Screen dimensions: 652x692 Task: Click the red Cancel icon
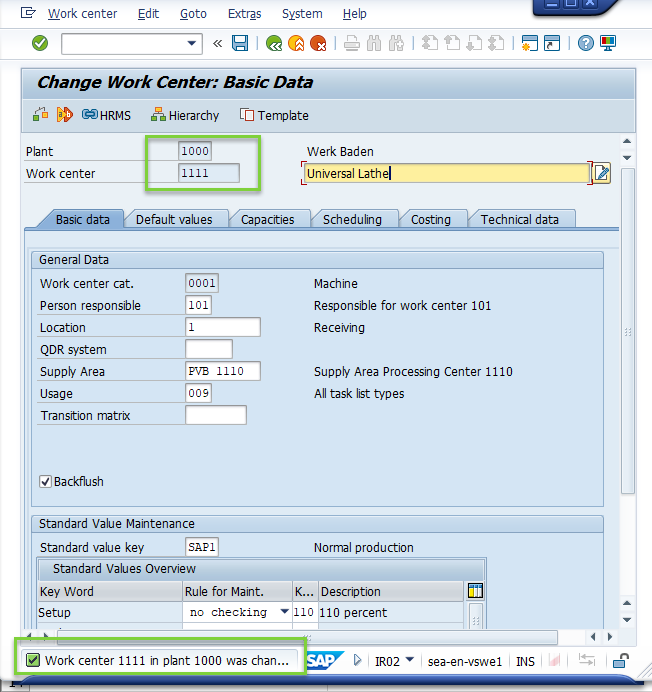pyautogui.click(x=318, y=43)
